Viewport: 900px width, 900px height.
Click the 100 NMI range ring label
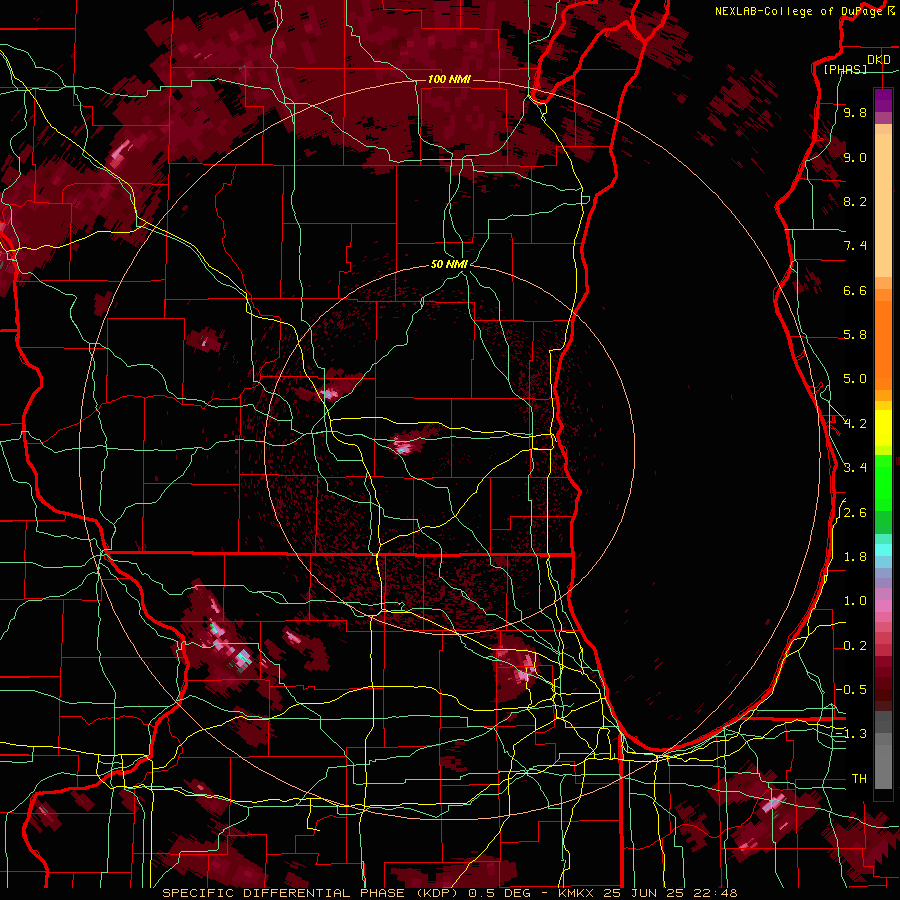tap(449, 79)
